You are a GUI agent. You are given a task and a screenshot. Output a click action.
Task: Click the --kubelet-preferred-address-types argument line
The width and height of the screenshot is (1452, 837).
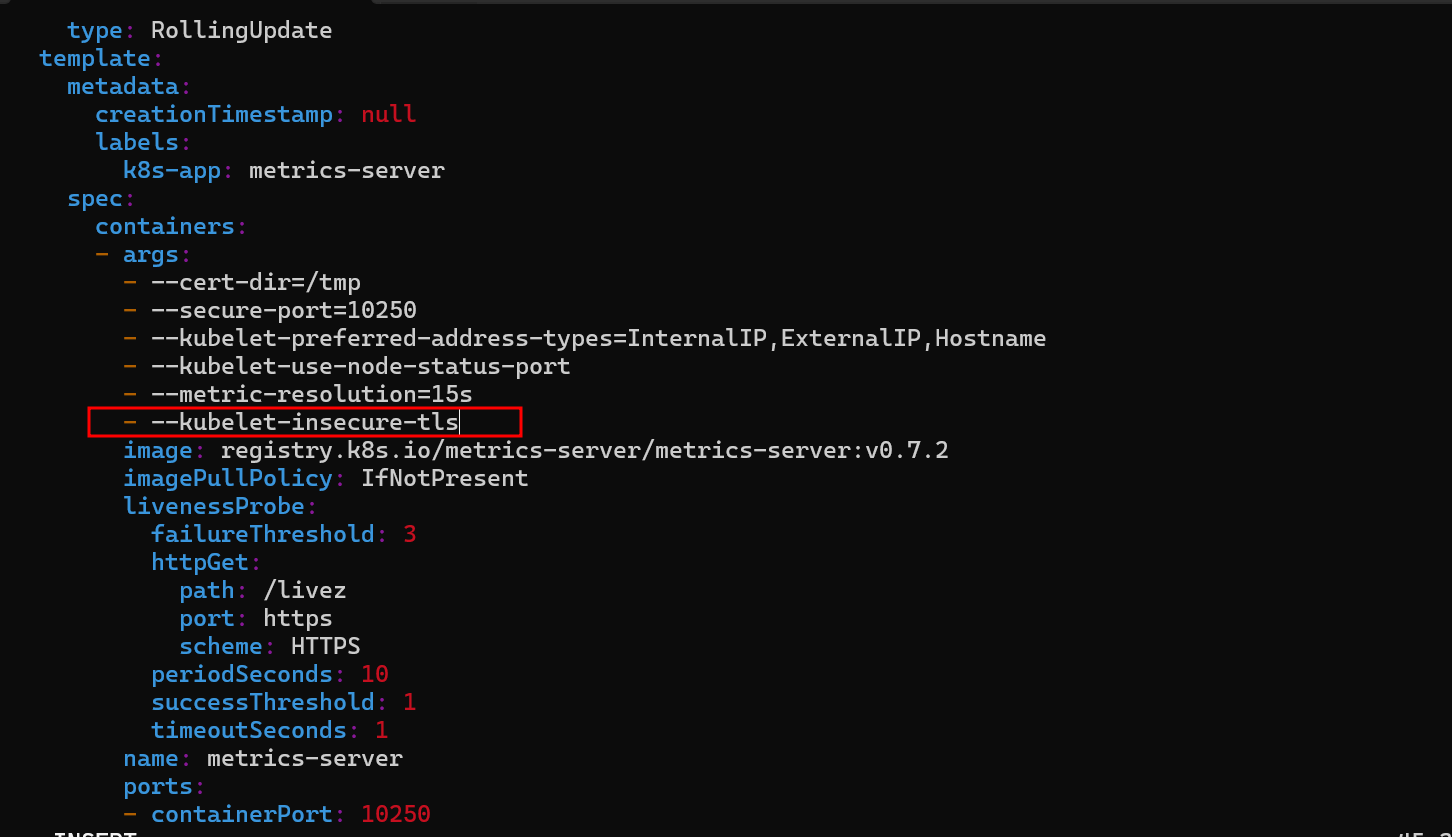(585, 338)
